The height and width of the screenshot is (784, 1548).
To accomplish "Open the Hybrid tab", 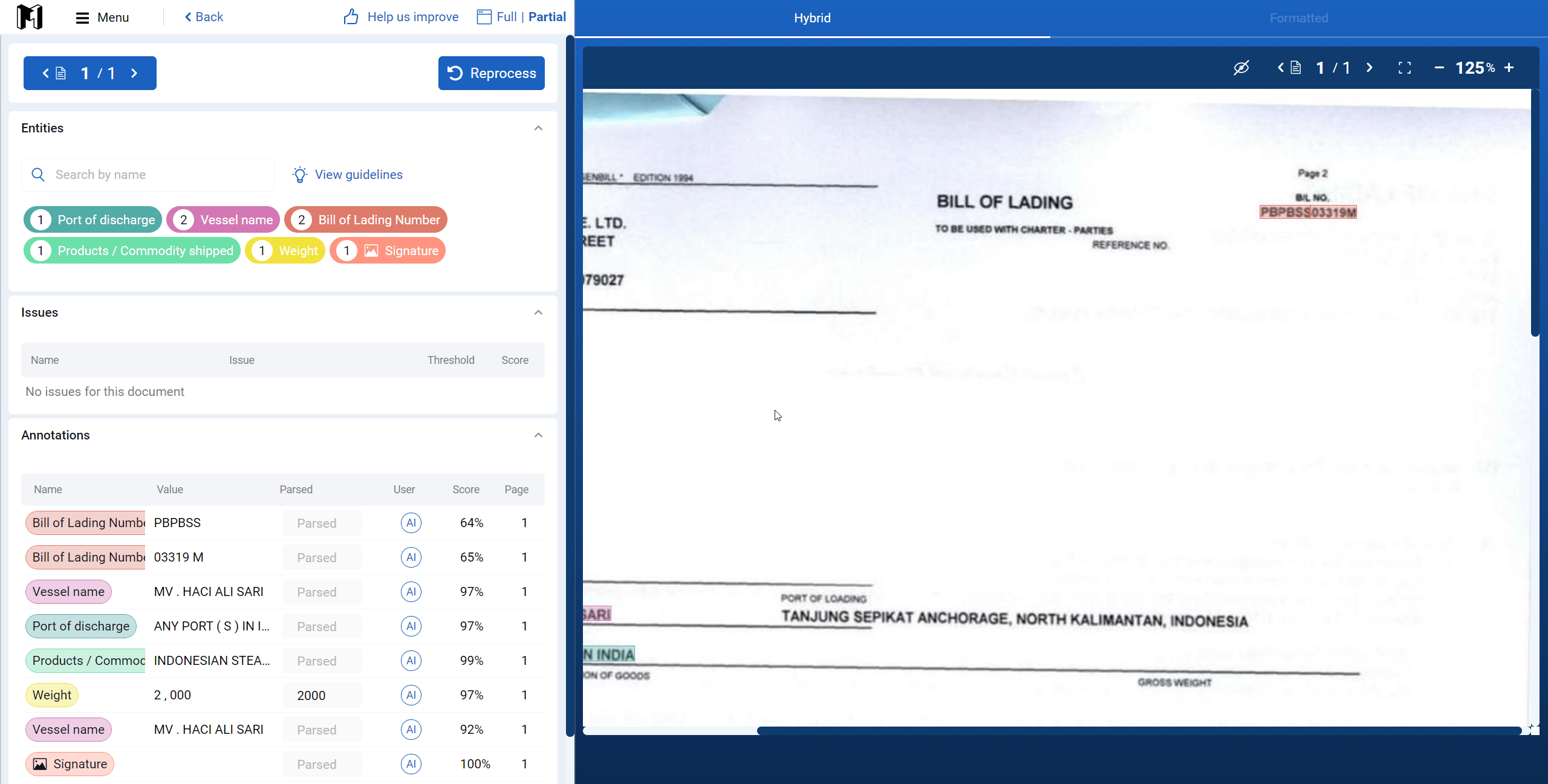I will pos(812,18).
